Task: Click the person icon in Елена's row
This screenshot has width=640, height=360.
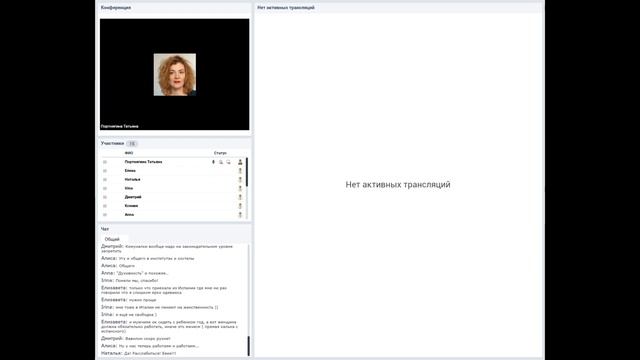Action: [240, 171]
